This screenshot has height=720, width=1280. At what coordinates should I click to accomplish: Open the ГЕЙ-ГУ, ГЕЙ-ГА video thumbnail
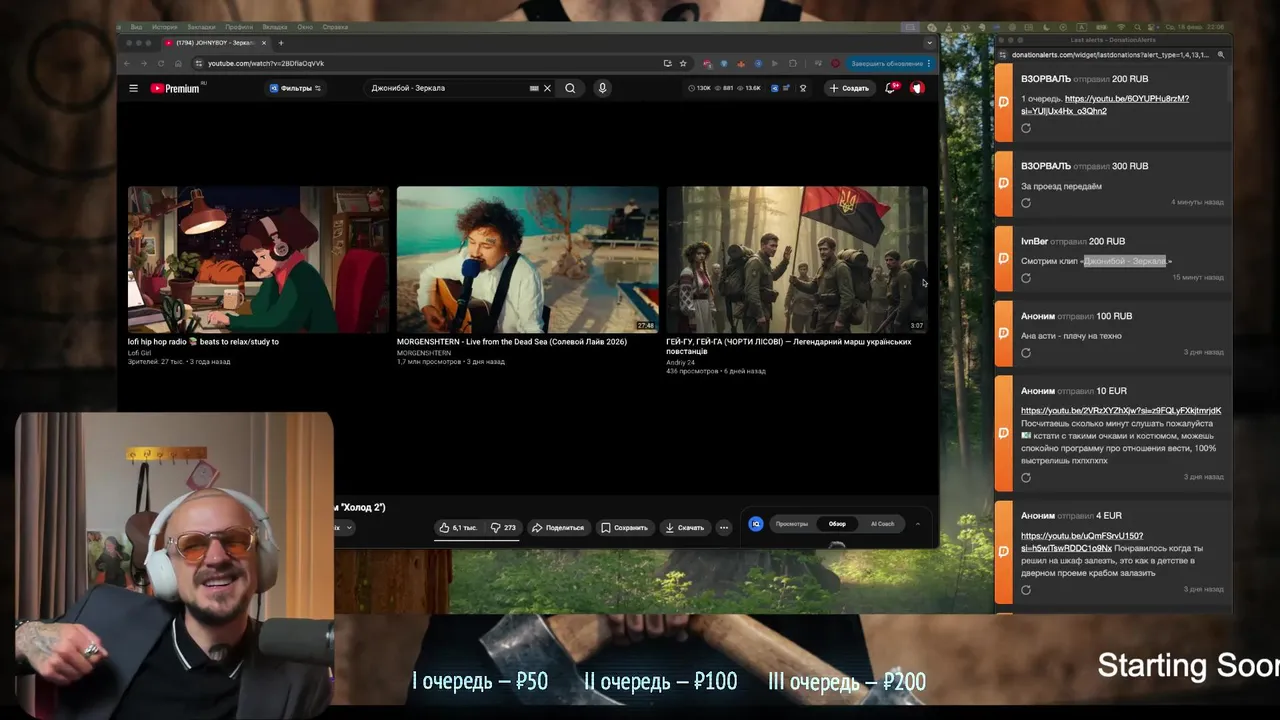pyautogui.click(x=797, y=259)
